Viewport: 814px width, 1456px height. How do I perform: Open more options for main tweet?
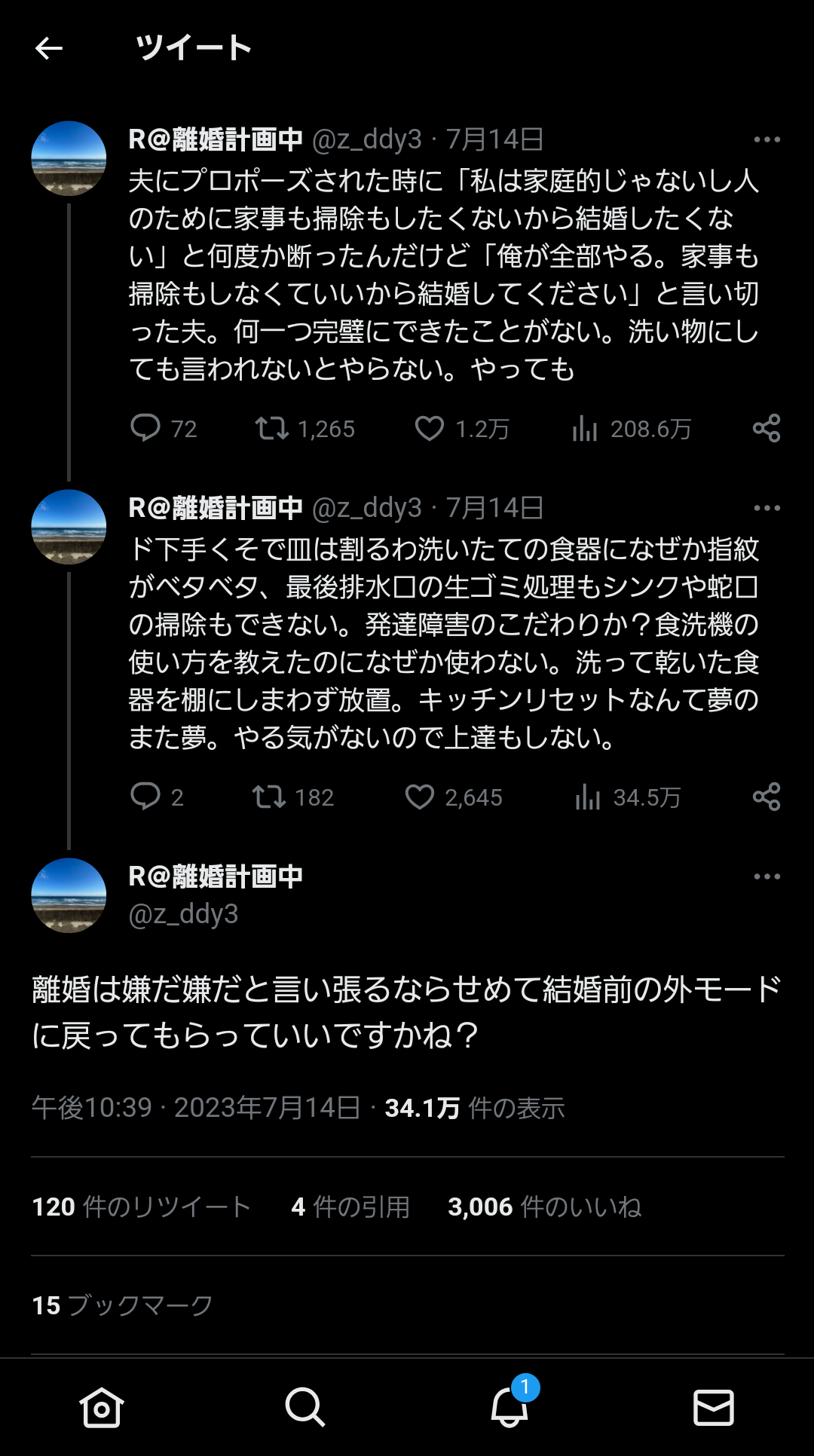pyautogui.click(x=767, y=876)
